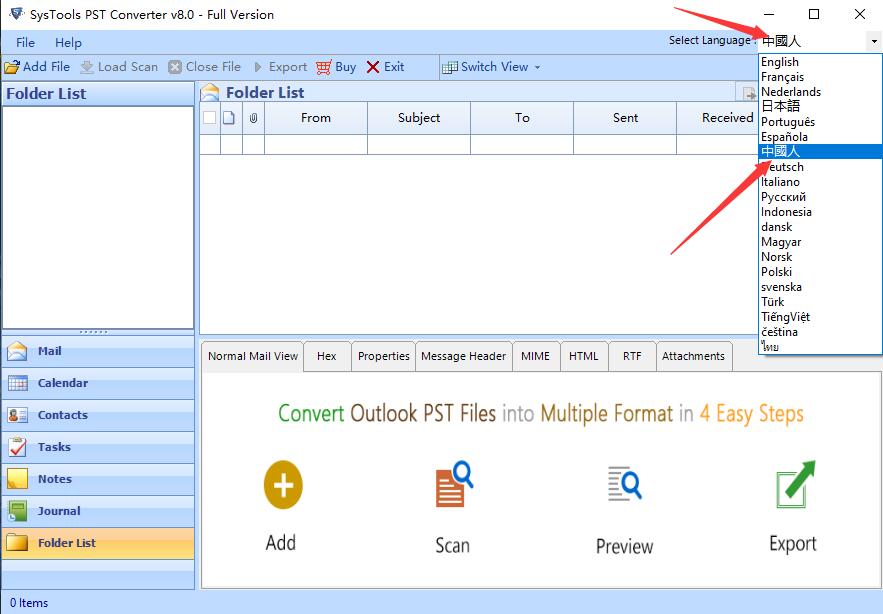Click the green Journal icon
Image resolution: width=883 pixels, height=614 pixels.
pos(17,511)
